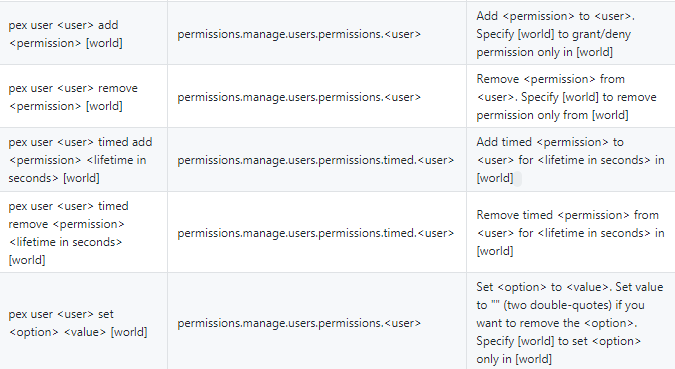The width and height of the screenshot is (675, 369).
Task: Click the permission node in the set option row
Action: [x=299, y=323]
